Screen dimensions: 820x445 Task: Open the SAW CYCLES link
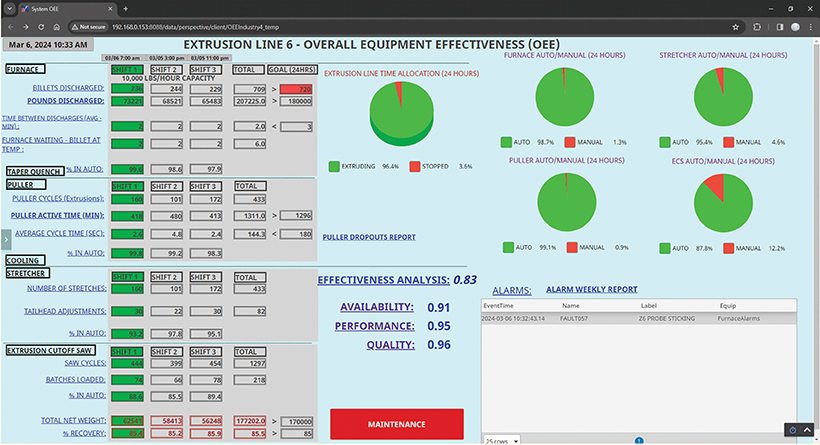click(x=85, y=363)
